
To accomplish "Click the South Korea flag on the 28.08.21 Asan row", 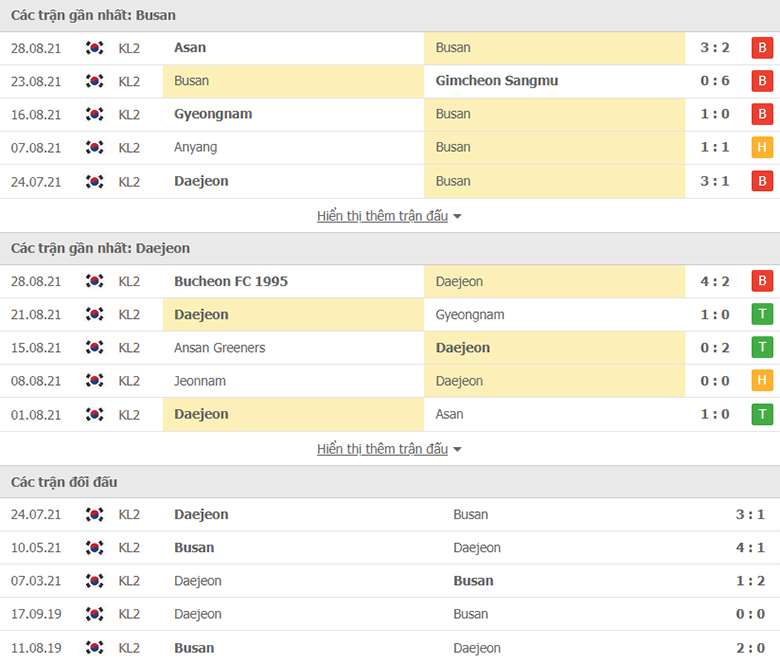I will pos(95,48).
